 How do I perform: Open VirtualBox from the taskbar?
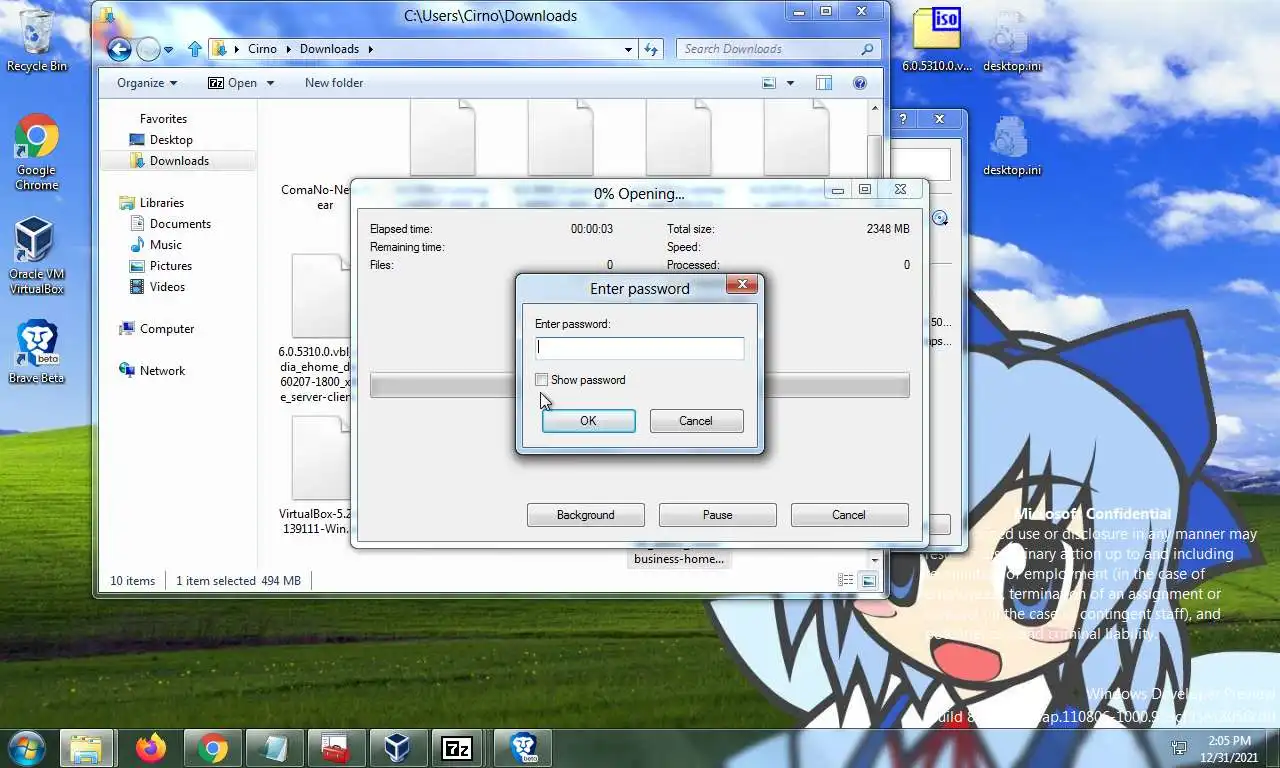[x=397, y=748]
